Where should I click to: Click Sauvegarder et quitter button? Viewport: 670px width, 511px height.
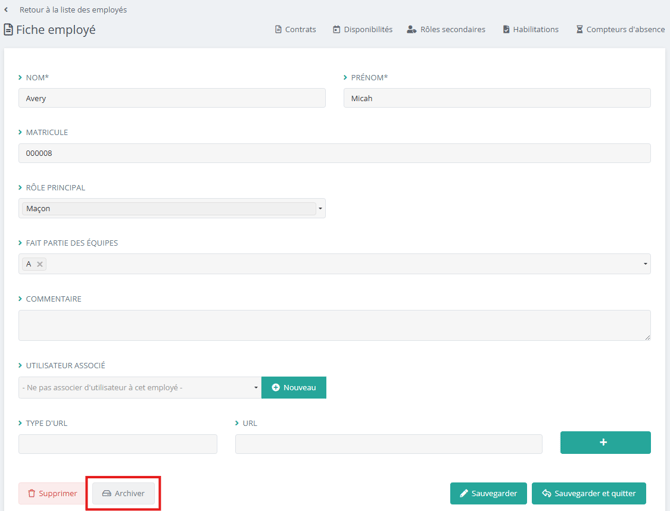pyautogui.click(x=588, y=493)
